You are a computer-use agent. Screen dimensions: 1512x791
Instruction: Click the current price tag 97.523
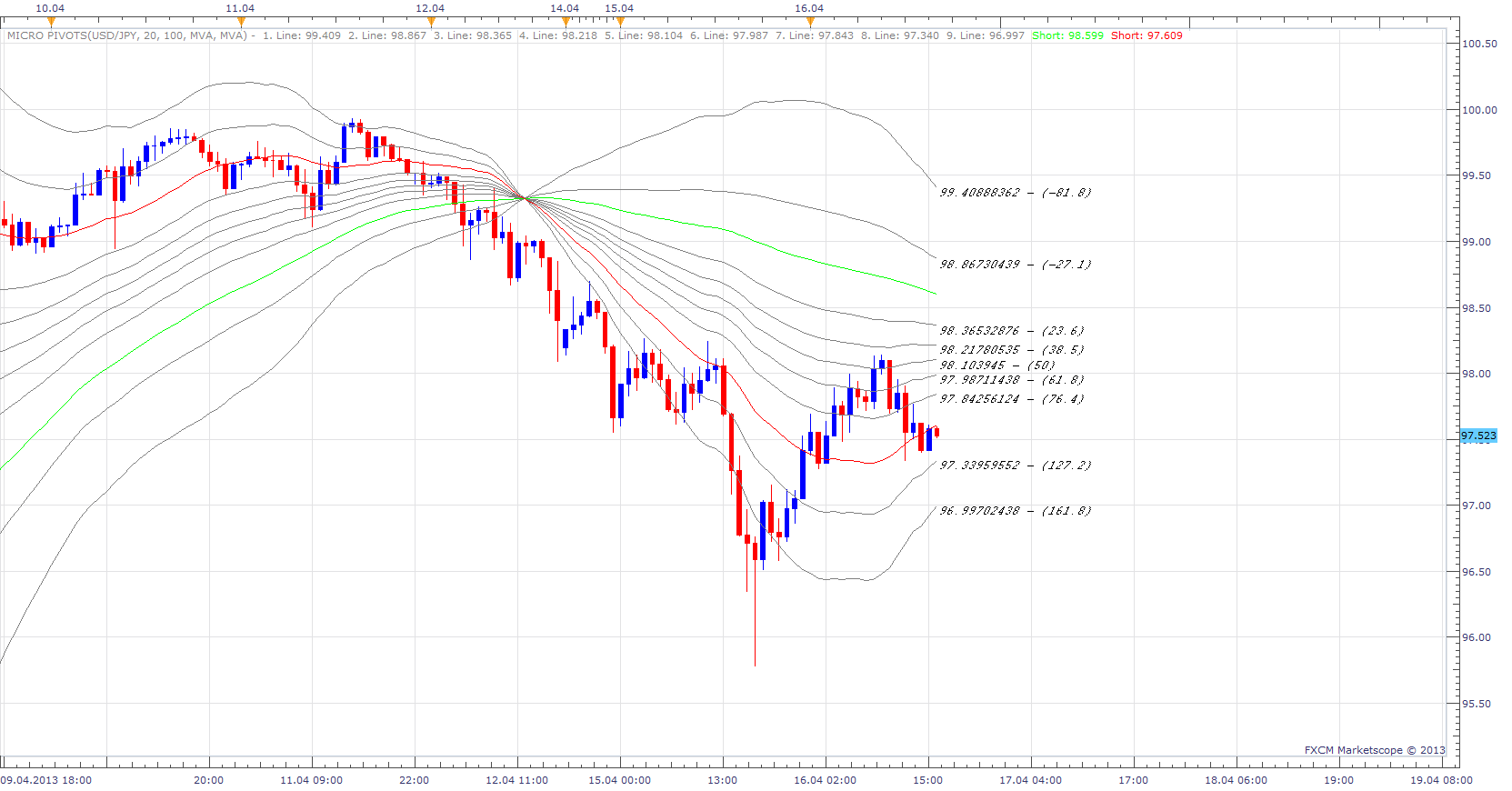click(1478, 436)
